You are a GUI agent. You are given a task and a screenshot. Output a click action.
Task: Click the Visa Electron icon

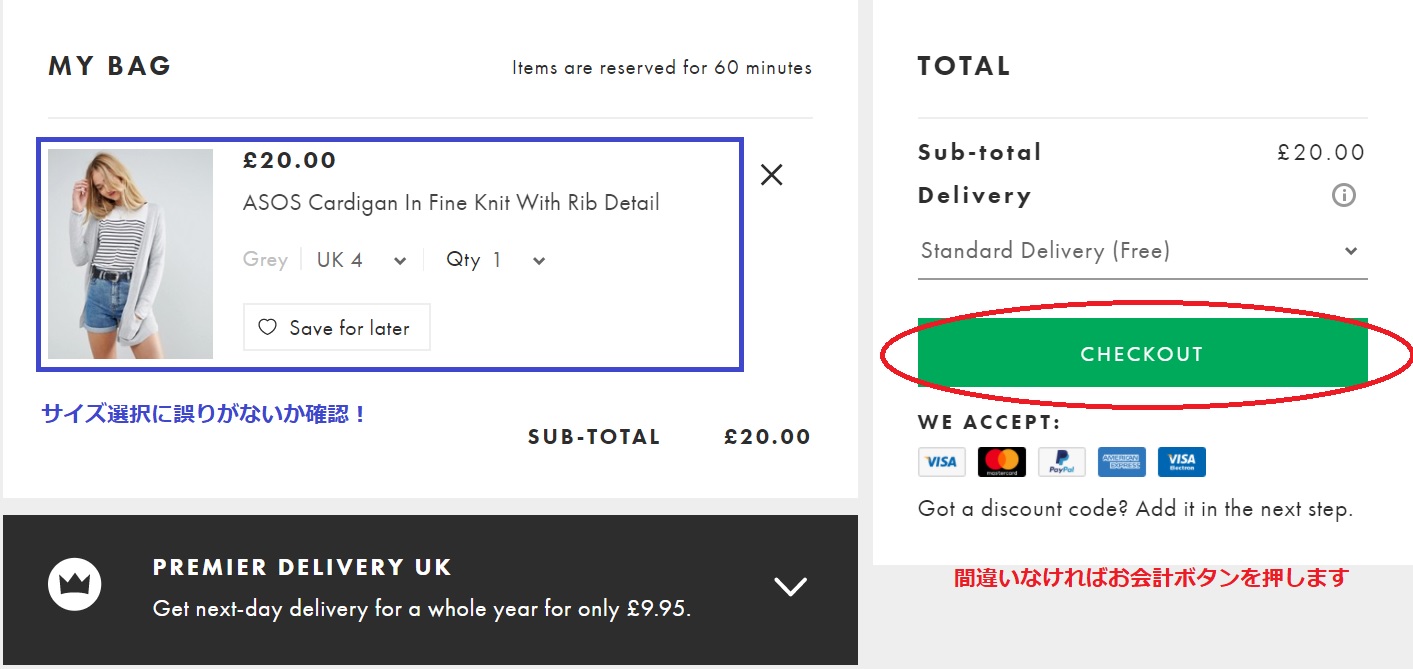(x=1181, y=461)
